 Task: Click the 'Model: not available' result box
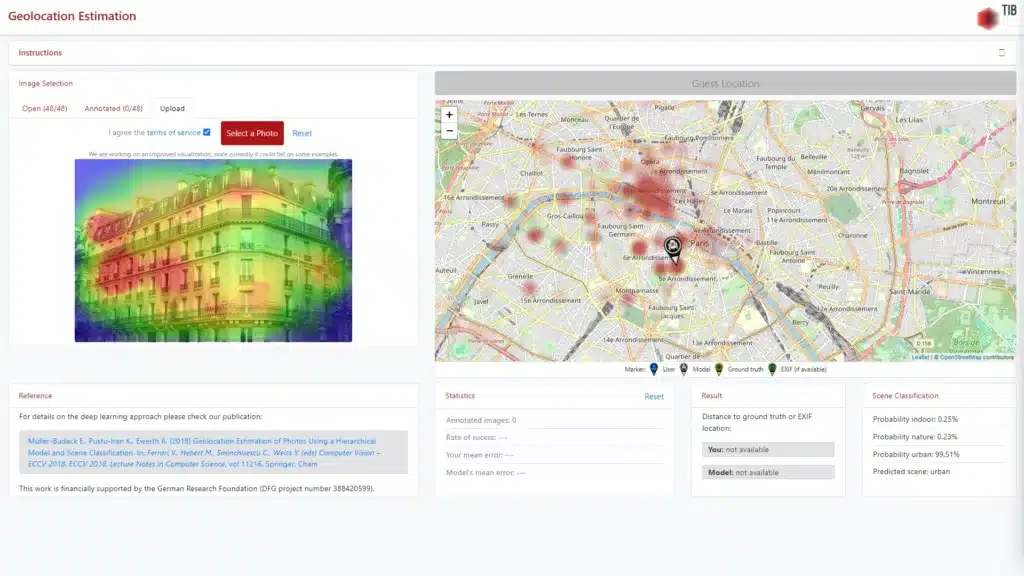click(768, 472)
